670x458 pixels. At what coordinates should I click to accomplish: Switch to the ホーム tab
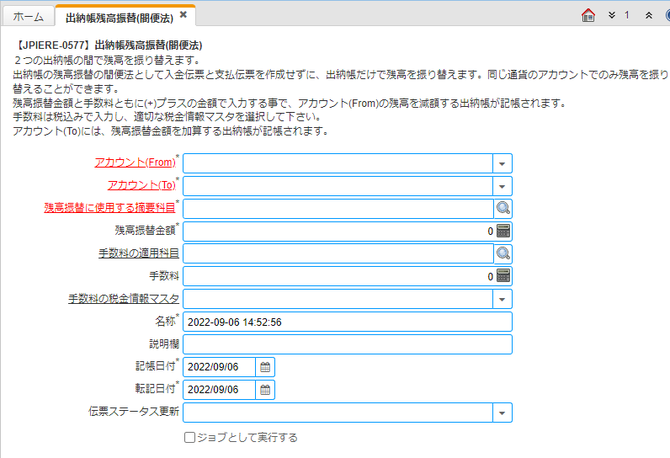coord(28,17)
